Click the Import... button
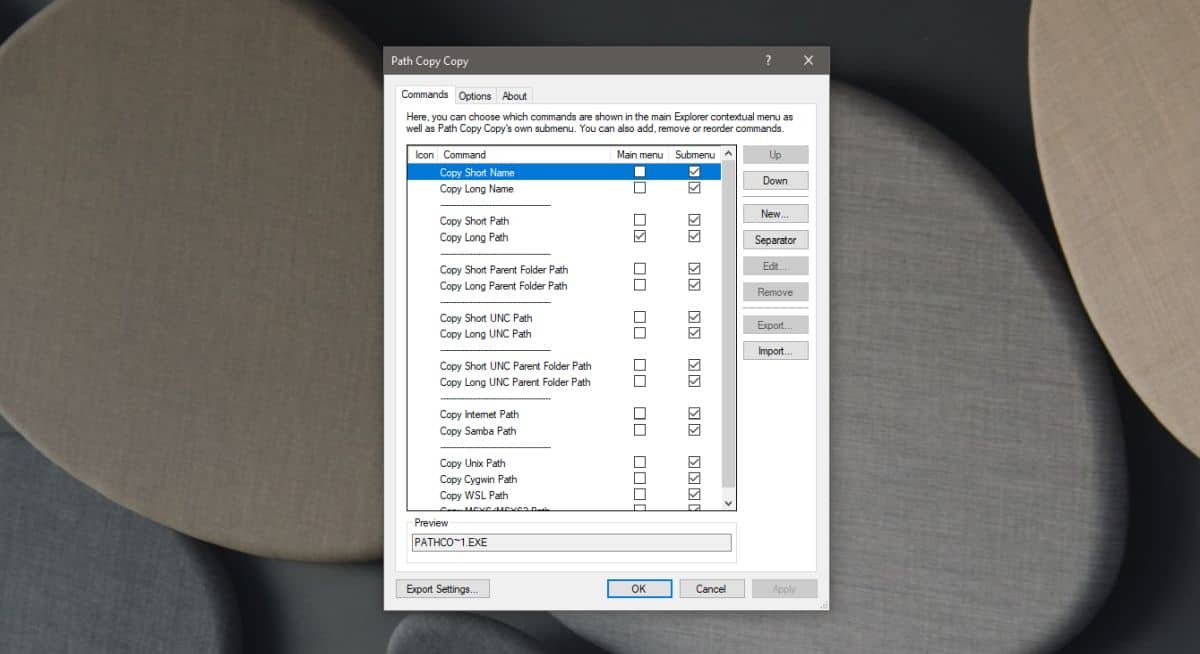The image size is (1200, 654). pyautogui.click(x=775, y=351)
